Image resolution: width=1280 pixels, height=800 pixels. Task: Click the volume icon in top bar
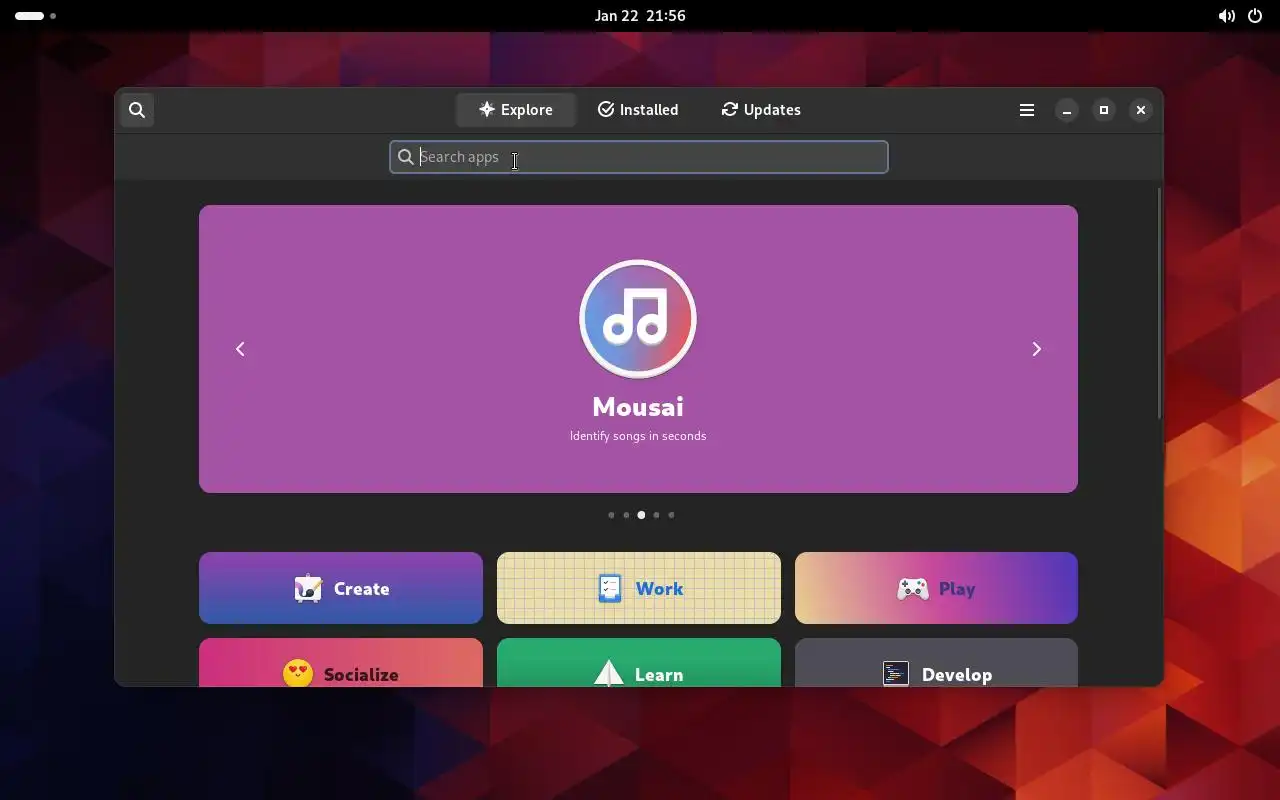1226,16
